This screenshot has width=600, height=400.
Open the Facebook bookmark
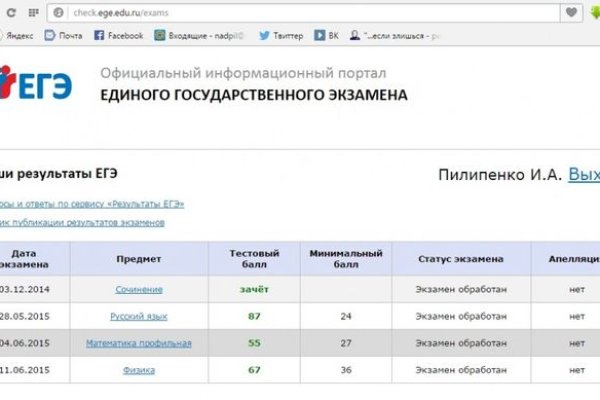click(118, 35)
